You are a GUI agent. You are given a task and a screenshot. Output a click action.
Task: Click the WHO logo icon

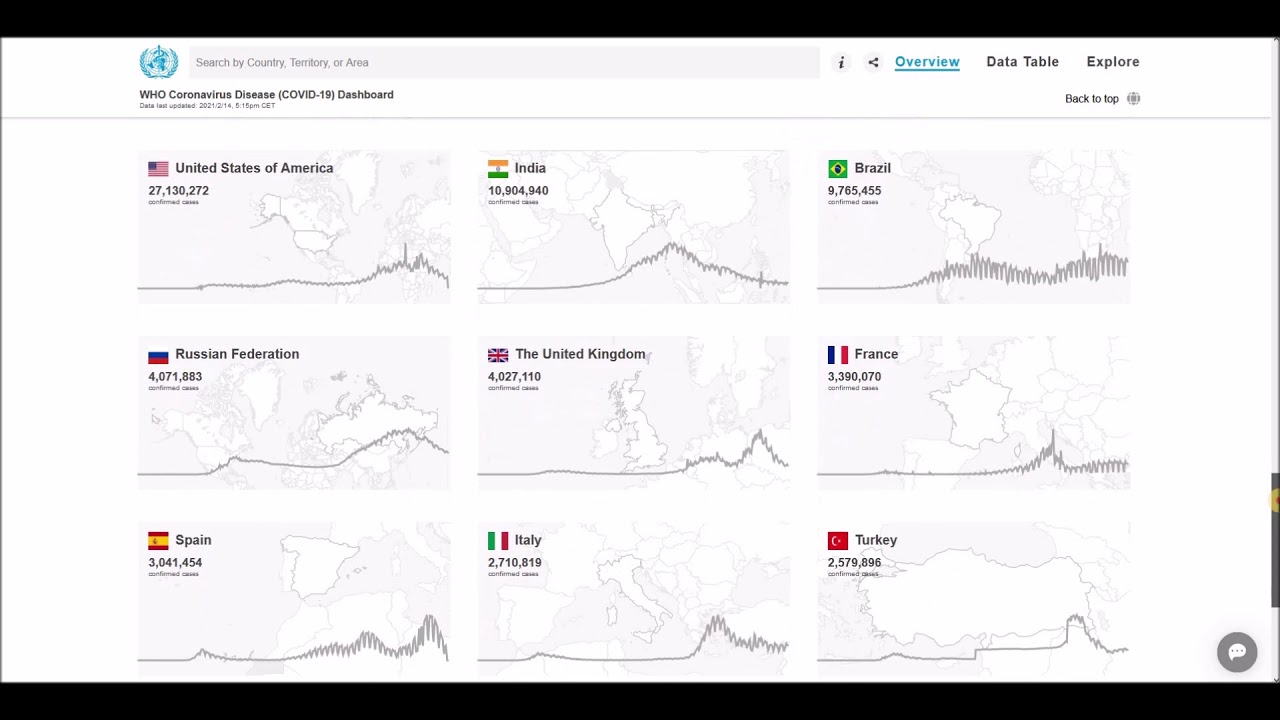(x=158, y=62)
